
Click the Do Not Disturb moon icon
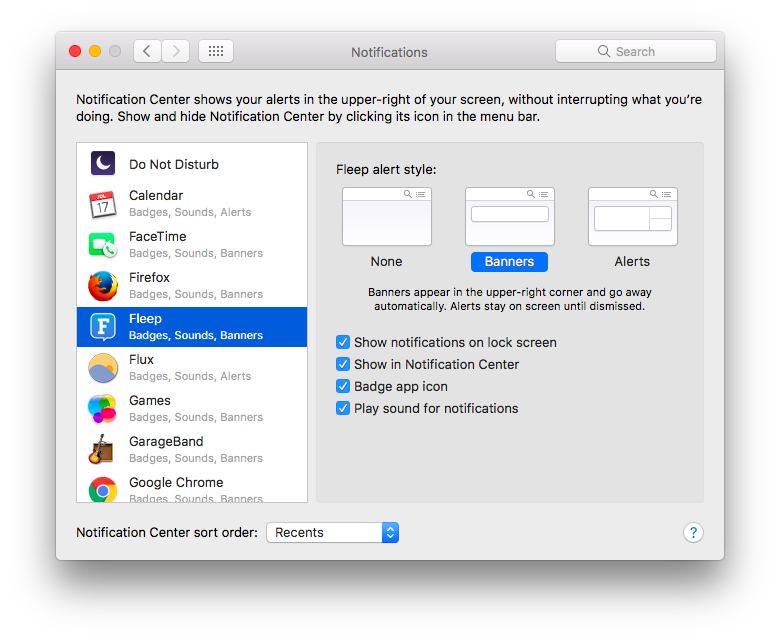pos(103,163)
